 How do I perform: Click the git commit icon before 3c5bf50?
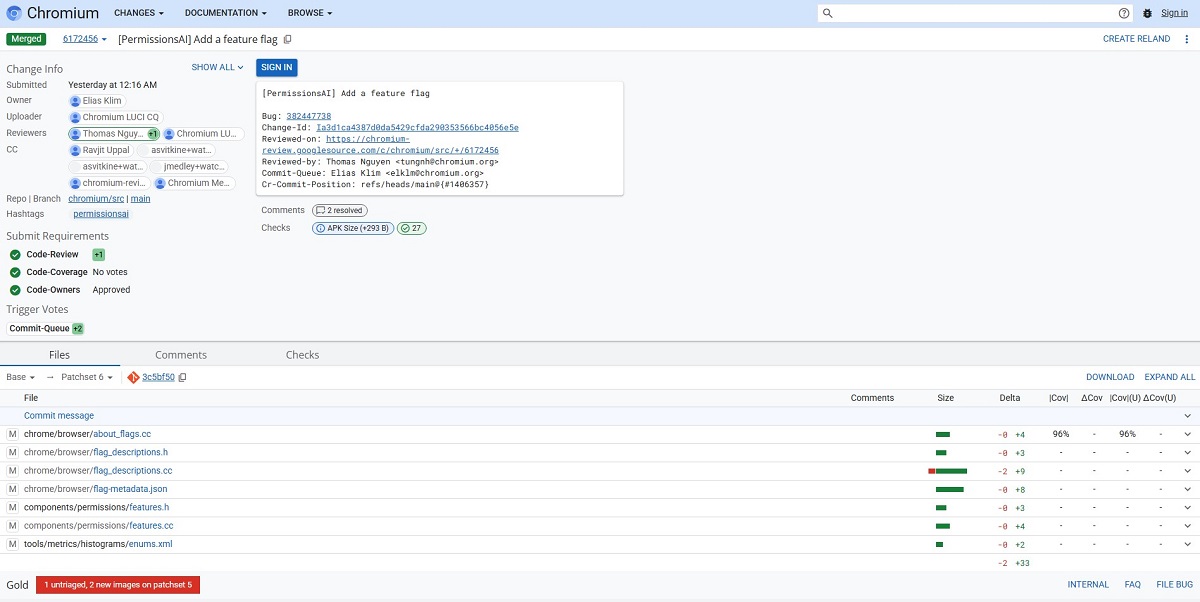[x=133, y=377]
